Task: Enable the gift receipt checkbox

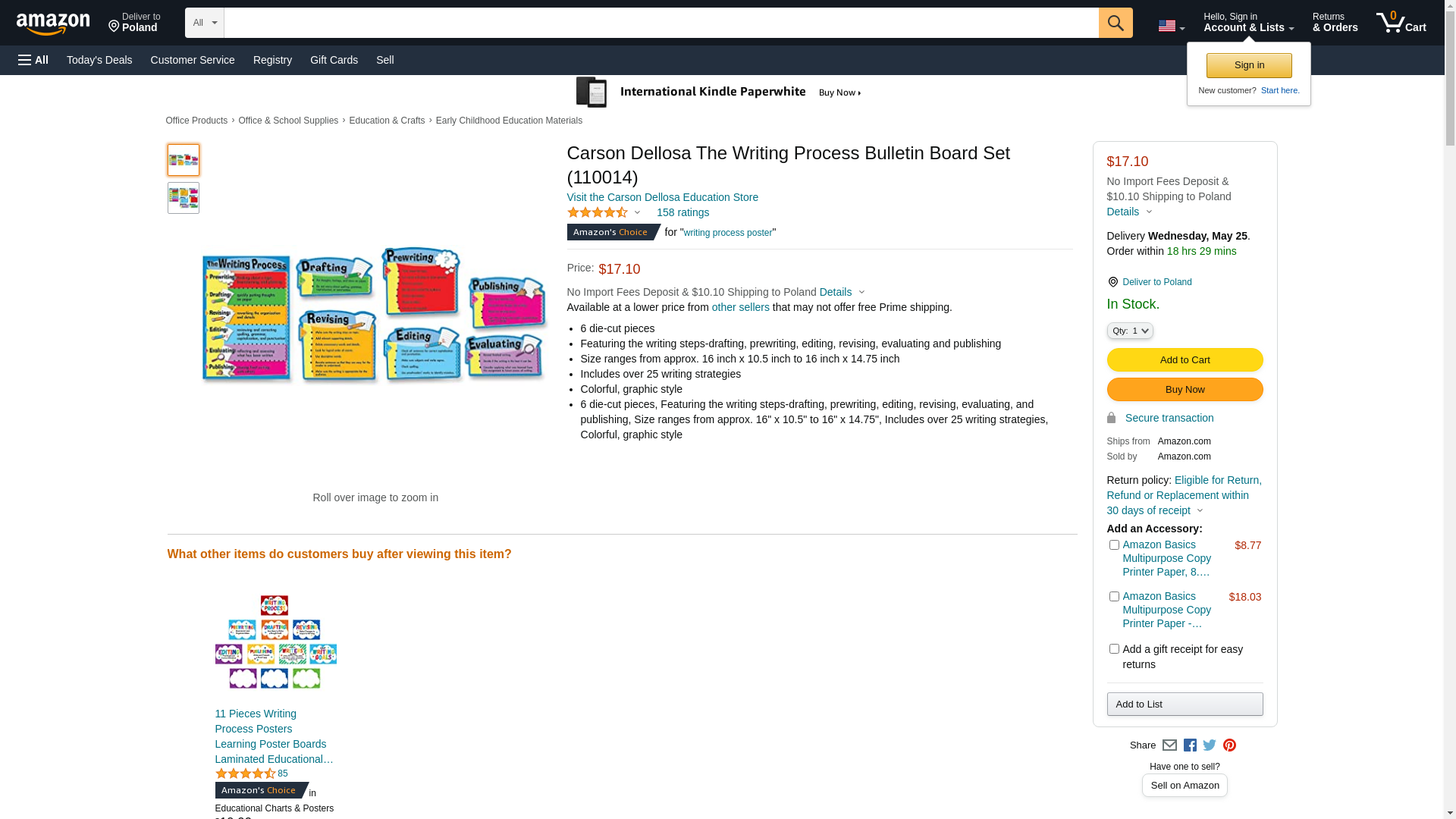Action: [x=1114, y=649]
